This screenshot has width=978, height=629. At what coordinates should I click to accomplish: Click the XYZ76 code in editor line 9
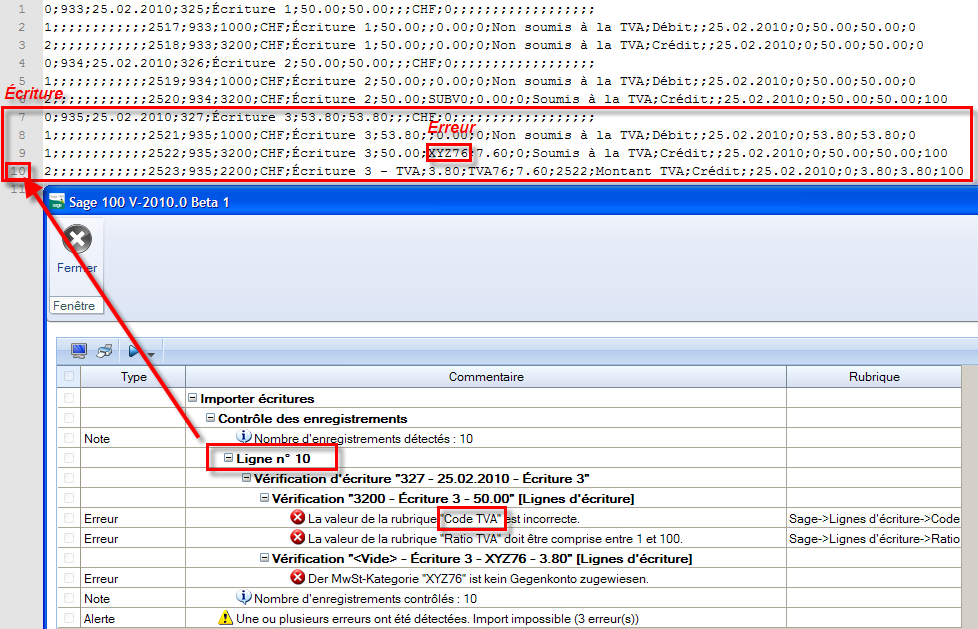[x=448, y=153]
